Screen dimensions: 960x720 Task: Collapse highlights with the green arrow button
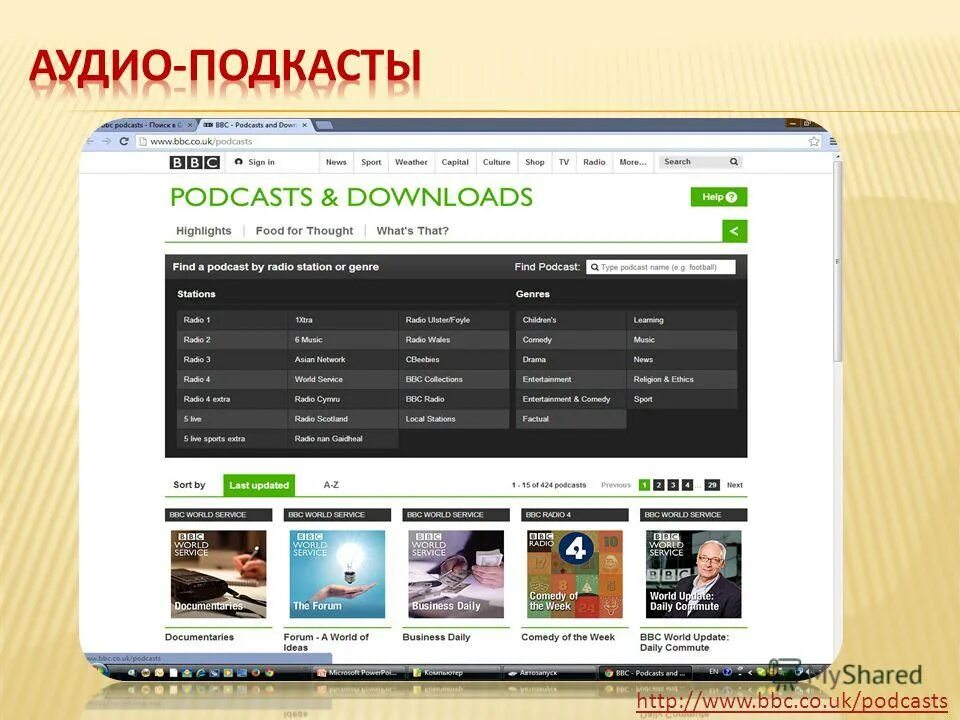click(735, 231)
